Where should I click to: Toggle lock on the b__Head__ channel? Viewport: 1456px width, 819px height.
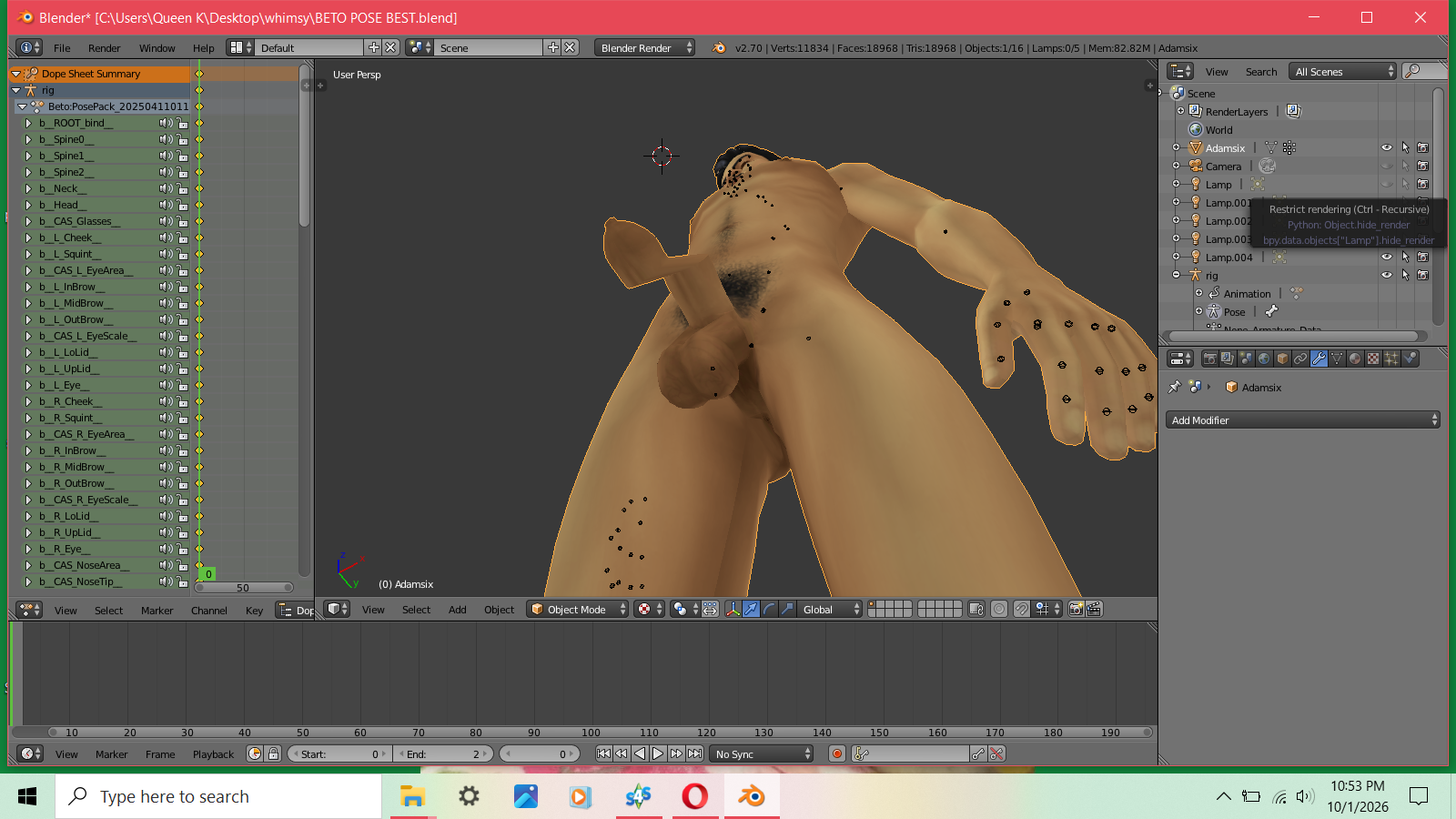[x=183, y=205]
